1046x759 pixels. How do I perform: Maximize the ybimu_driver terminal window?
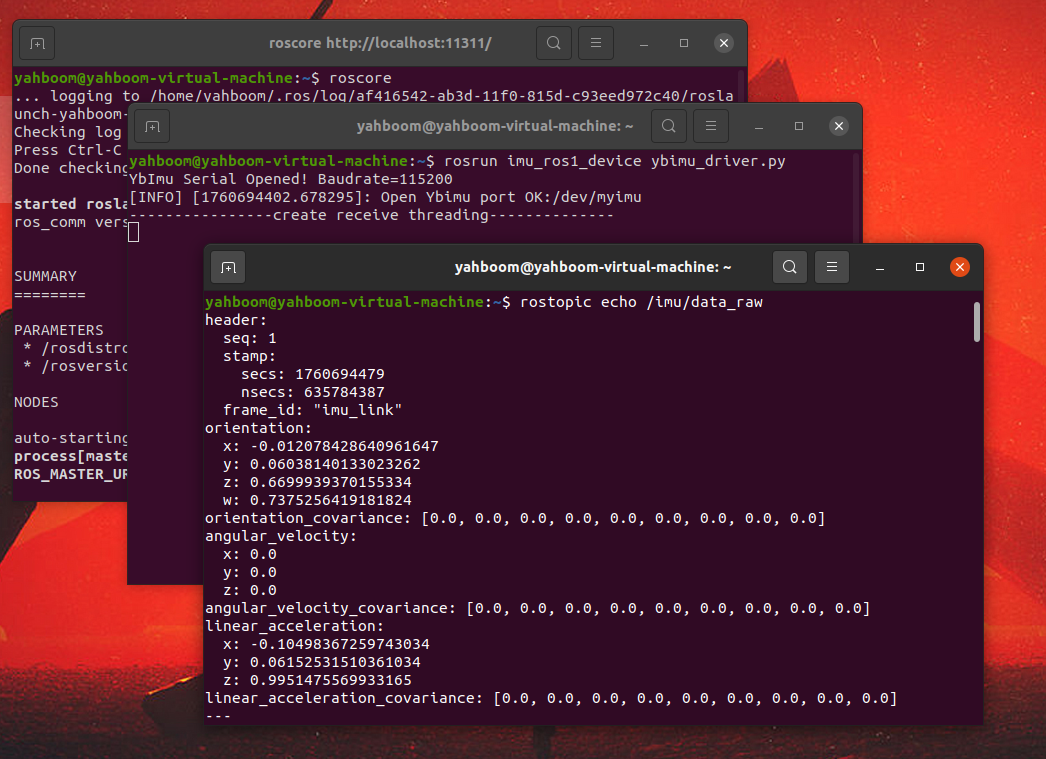[799, 126]
